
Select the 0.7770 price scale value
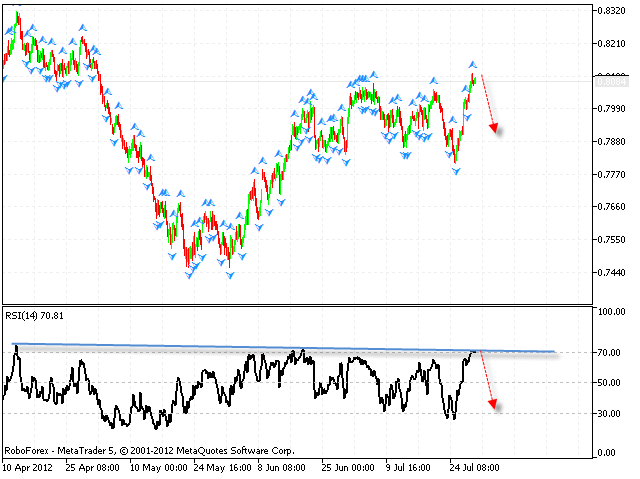(611, 175)
